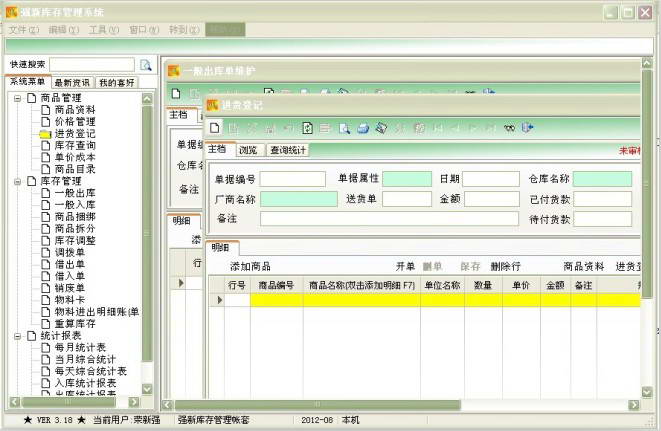Switch to the 最新资讯 tab
The image size is (661, 431).
tap(72, 83)
